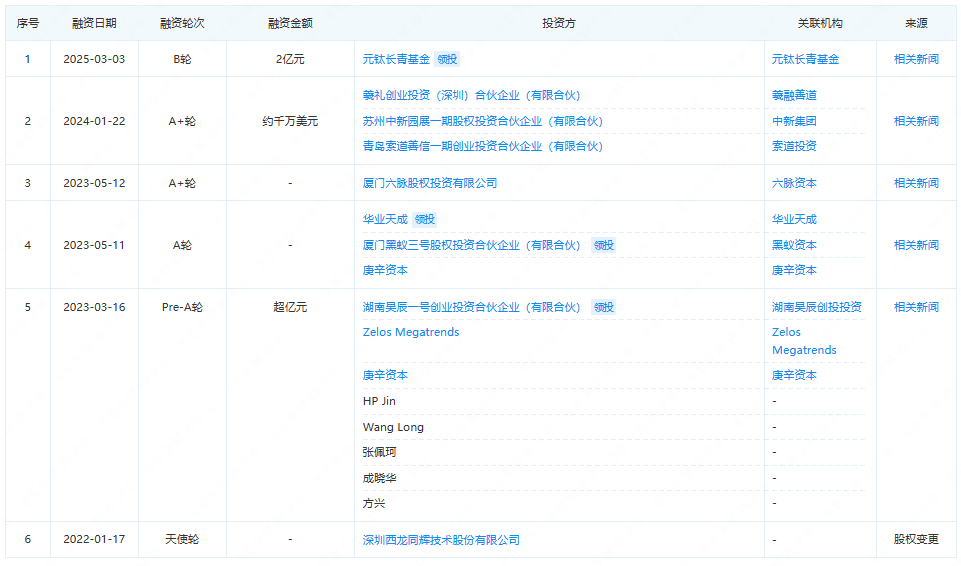The width and height of the screenshot is (961, 566).
Task: Open 青岛索道善信一期创业投资合伙企业 link
Action: click(x=482, y=146)
